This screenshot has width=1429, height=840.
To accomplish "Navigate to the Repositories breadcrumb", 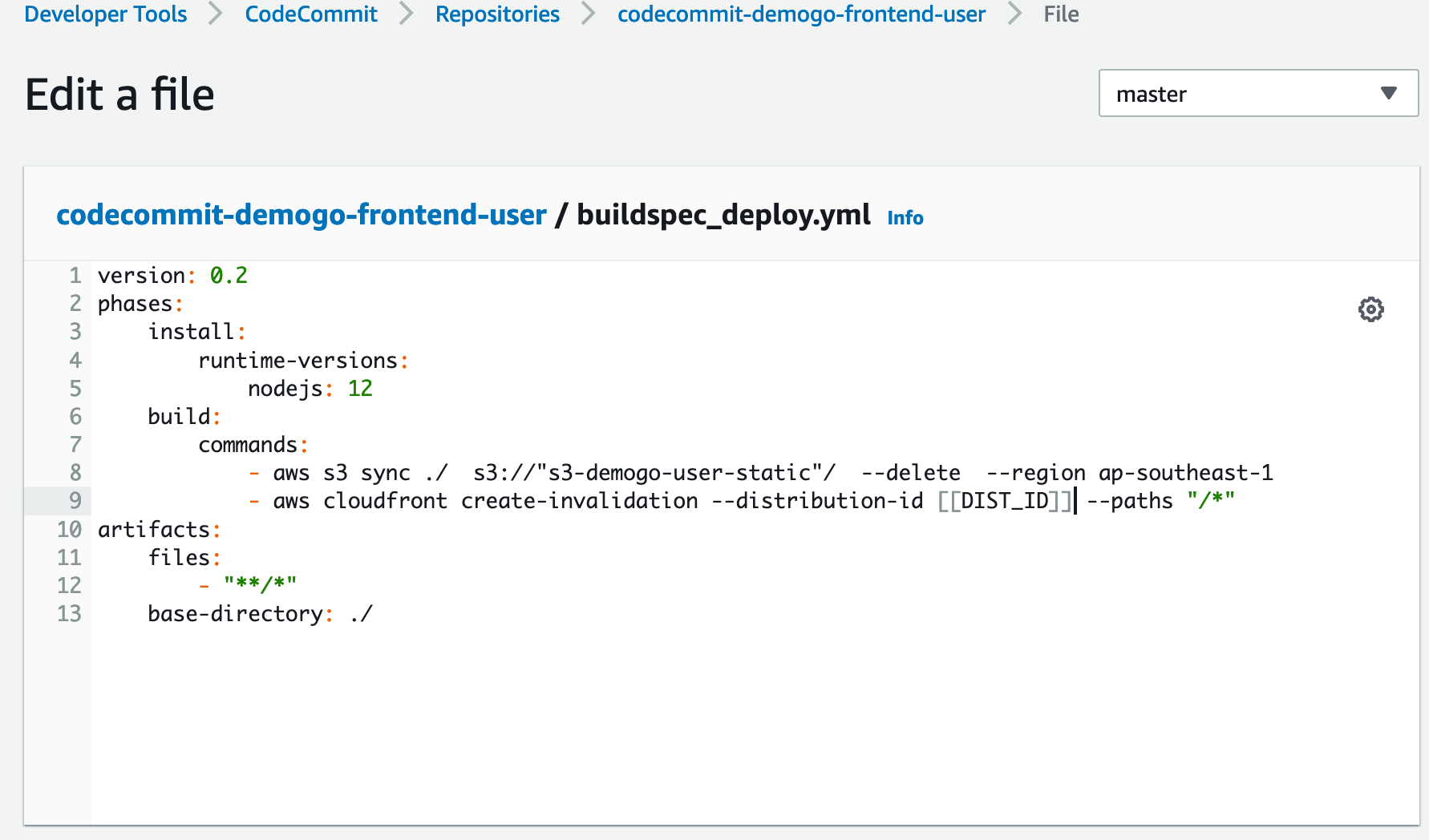I will point(497,14).
